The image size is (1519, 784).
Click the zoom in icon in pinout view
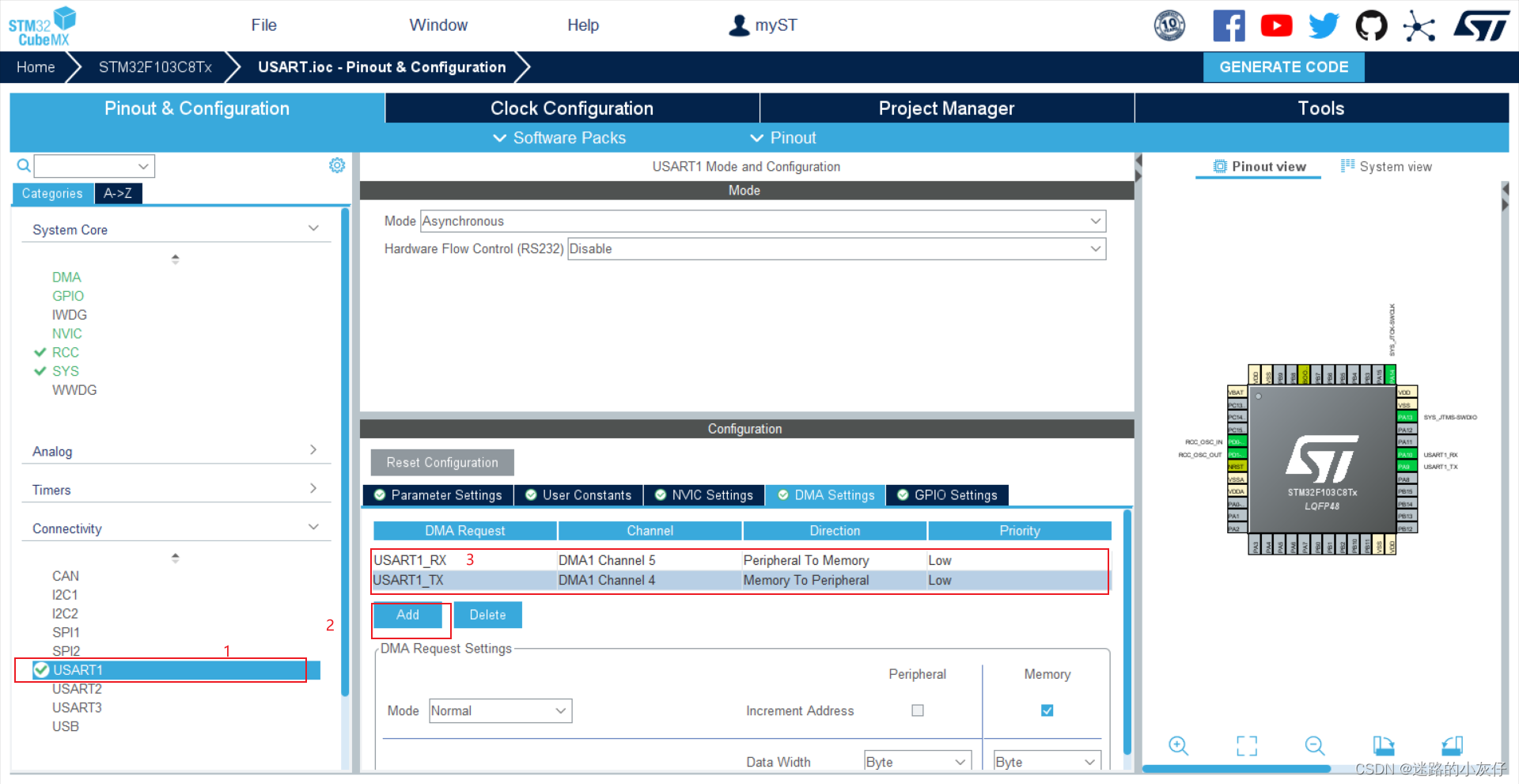(x=1178, y=745)
